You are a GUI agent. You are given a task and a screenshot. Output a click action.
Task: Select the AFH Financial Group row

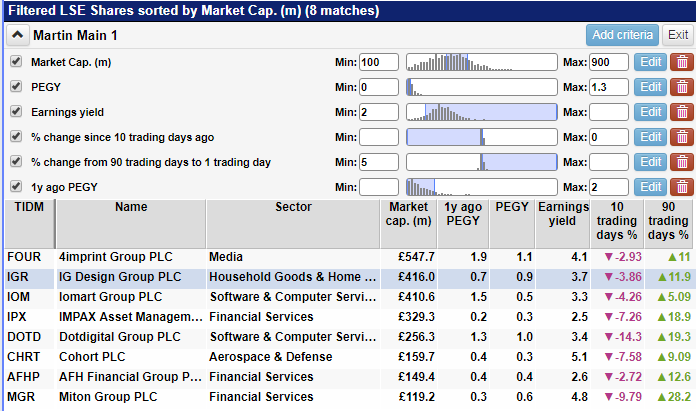[x=349, y=377]
